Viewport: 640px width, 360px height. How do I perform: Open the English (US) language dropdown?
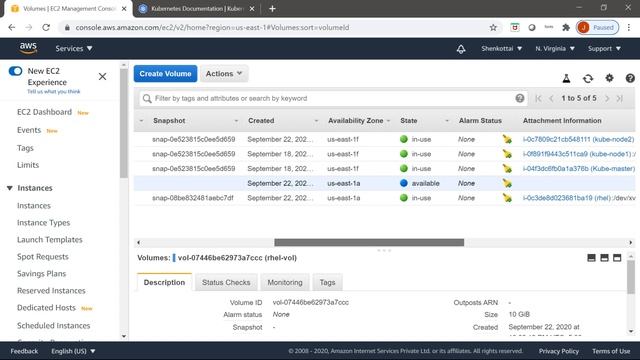[73, 351]
